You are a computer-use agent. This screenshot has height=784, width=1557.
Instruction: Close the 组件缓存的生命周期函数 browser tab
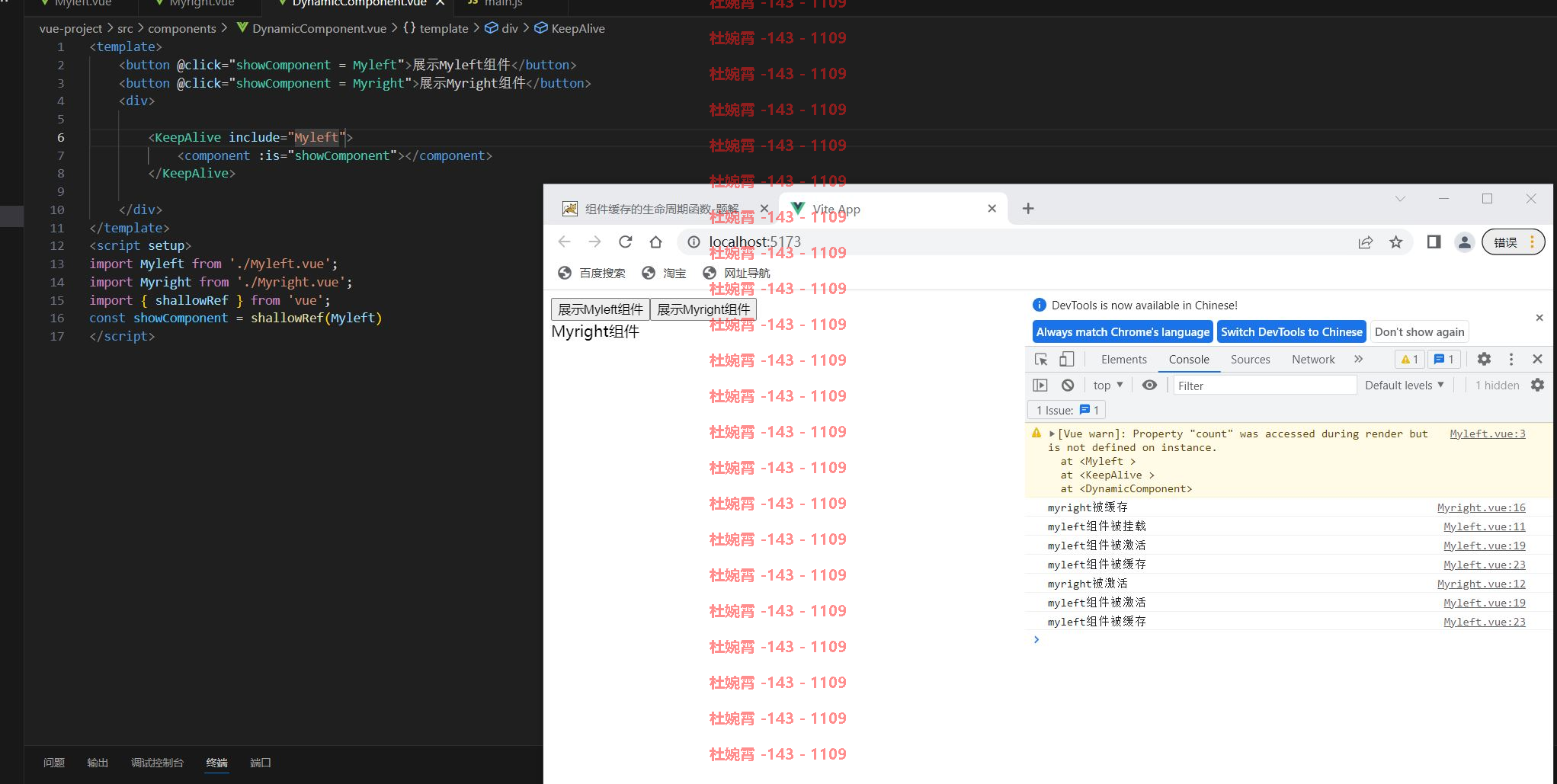pos(764,209)
